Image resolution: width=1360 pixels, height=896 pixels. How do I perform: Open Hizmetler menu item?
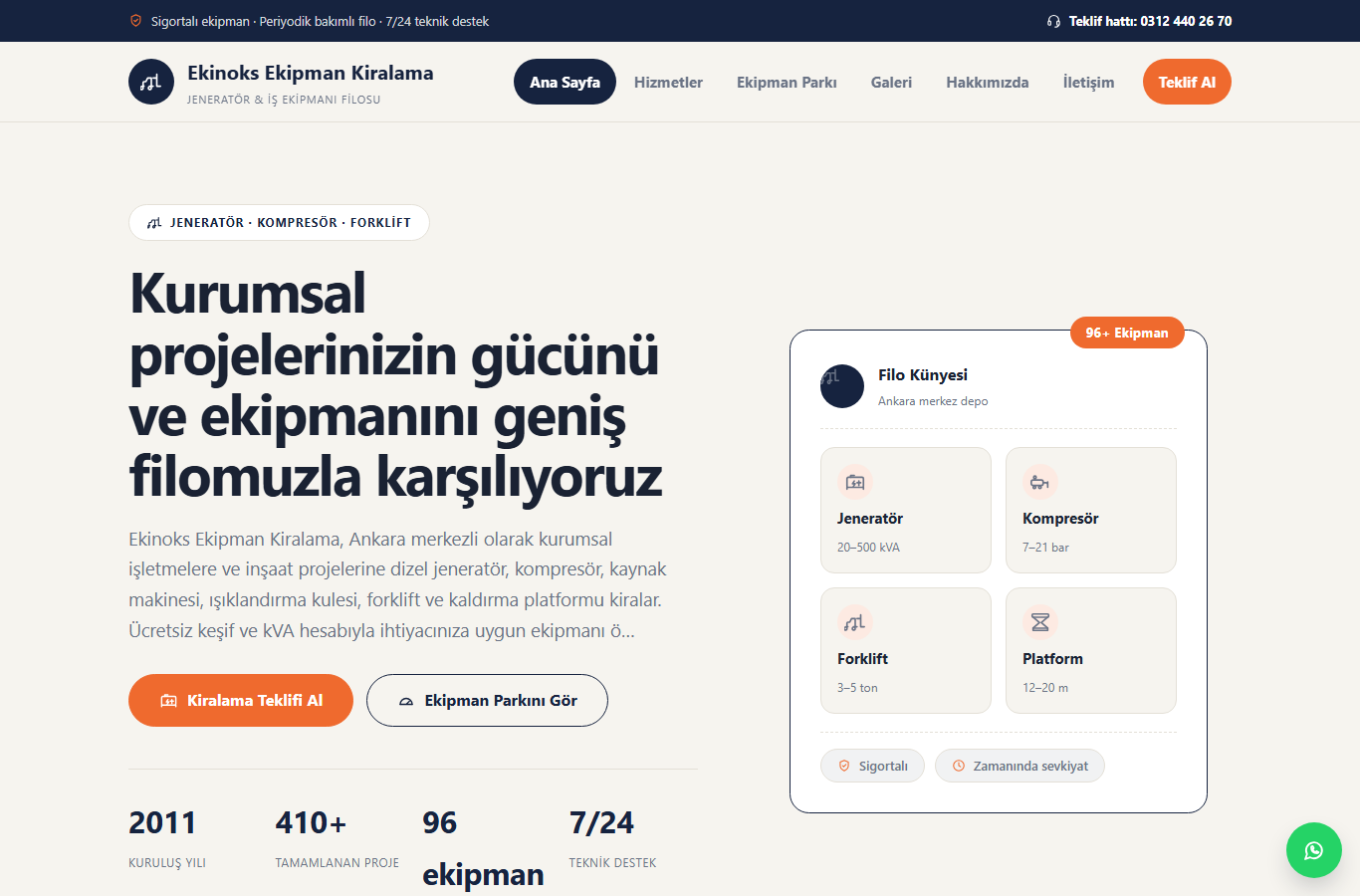pyautogui.click(x=668, y=82)
